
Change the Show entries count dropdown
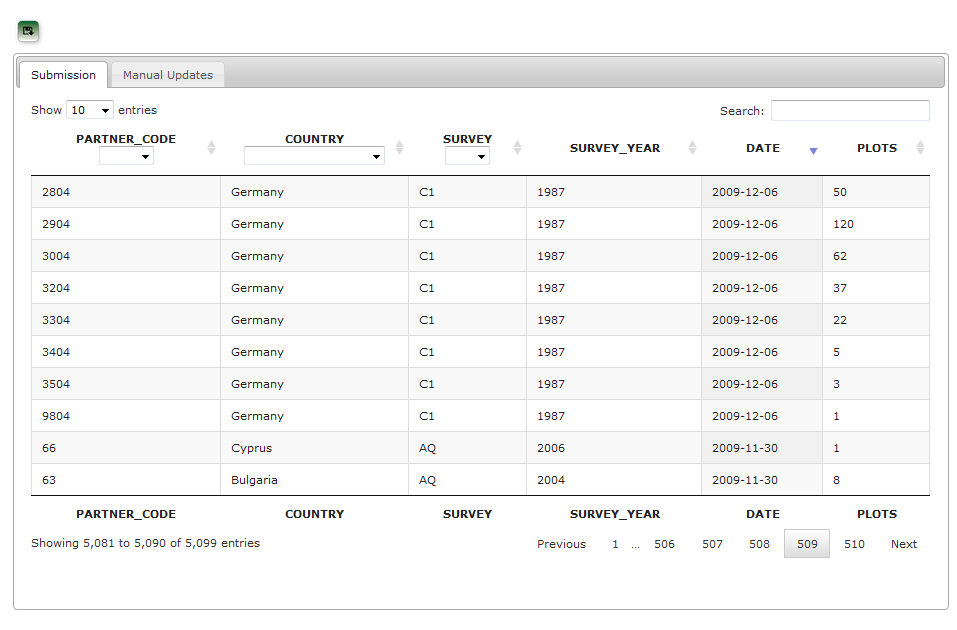coord(89,111)
